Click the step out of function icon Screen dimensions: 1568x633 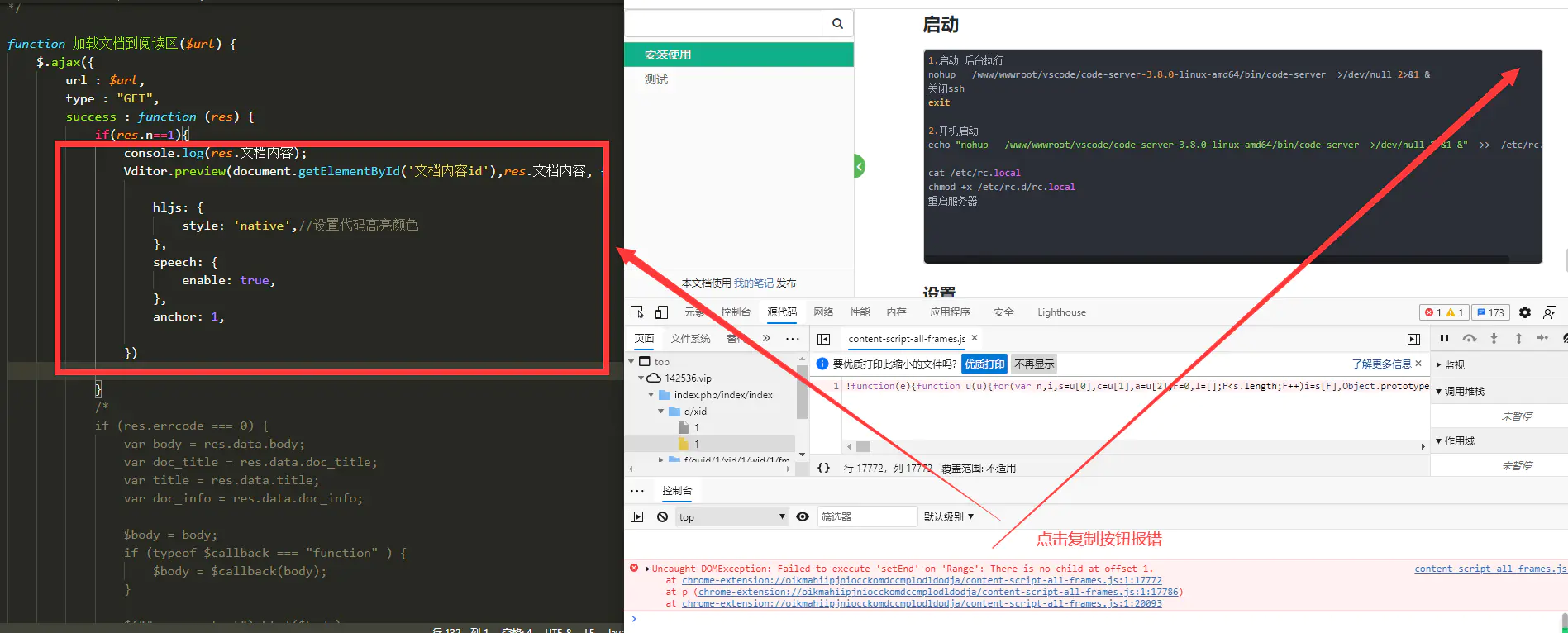click(x=1518, y=338)
